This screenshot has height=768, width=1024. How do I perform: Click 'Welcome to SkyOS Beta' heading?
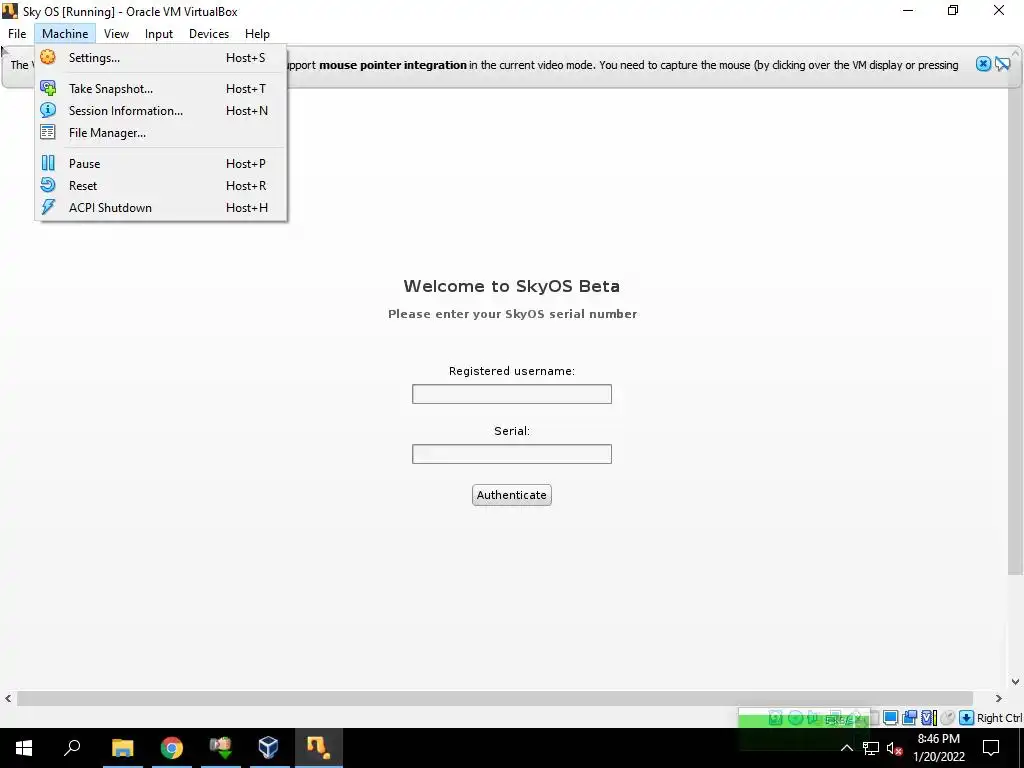[x=511, y=286]
